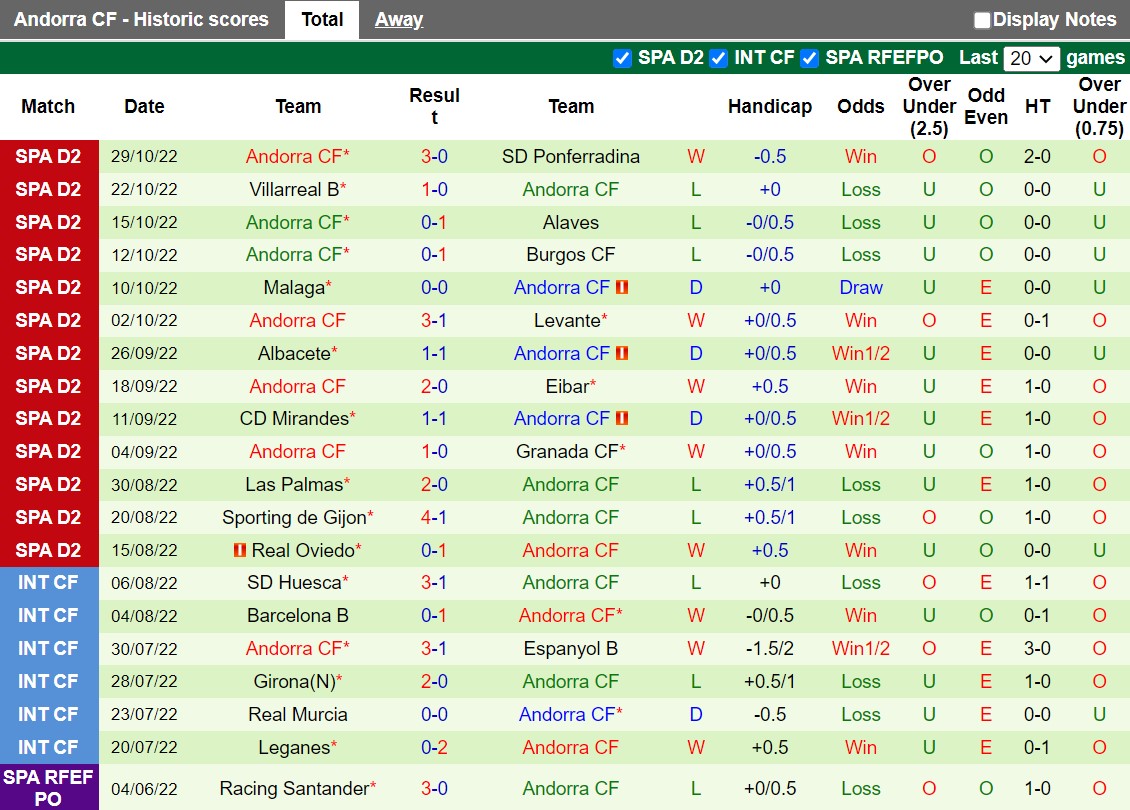Switch to the Away tab
Viewport: 1130px width, 810px height.
tap(399, 19)
